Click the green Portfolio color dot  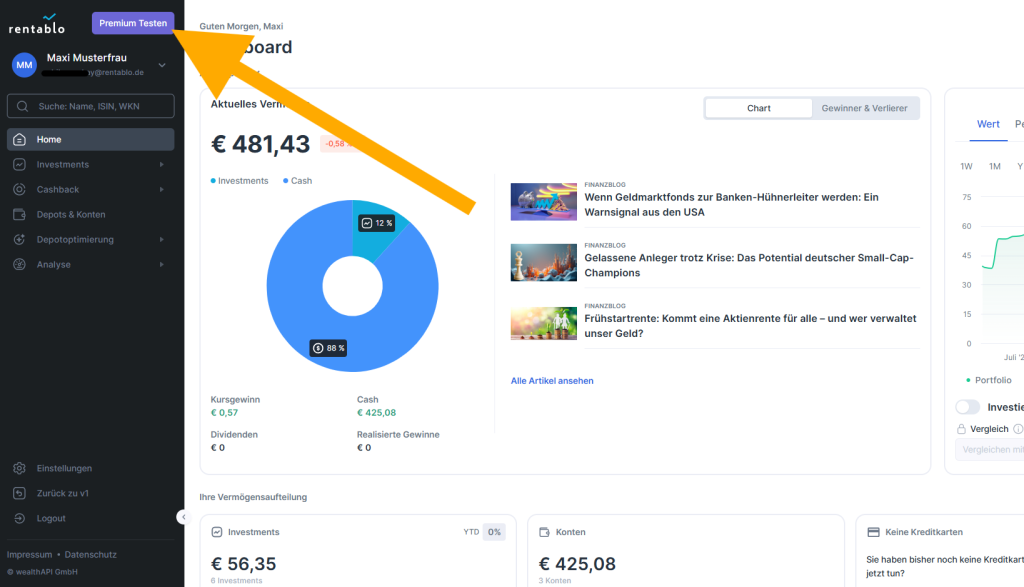[x=966, y=380]
